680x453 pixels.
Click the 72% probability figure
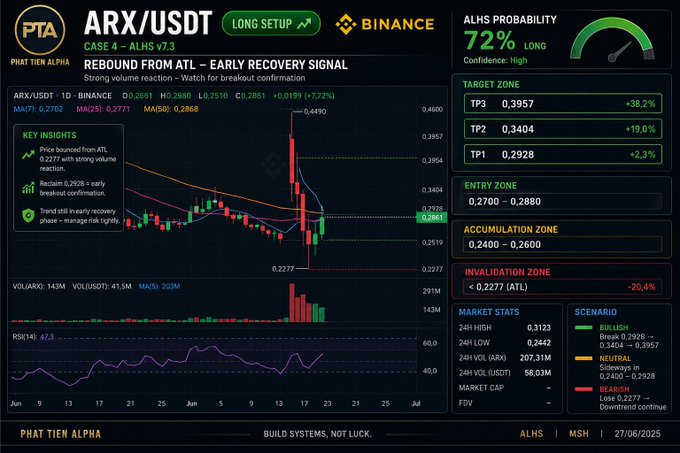click(x=490, y=40)
